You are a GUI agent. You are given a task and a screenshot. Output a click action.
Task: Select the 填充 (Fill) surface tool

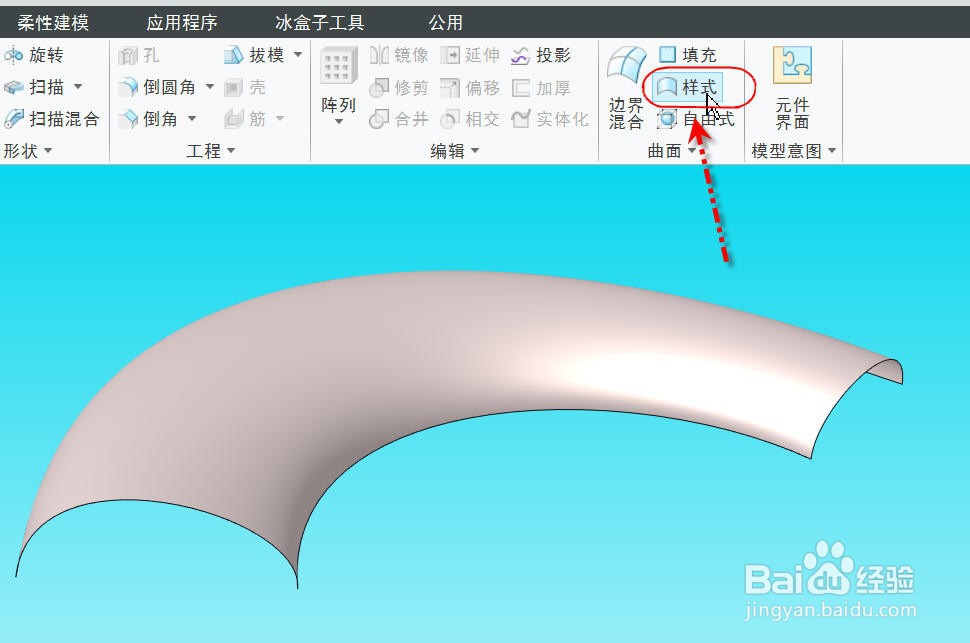point(687,55)
